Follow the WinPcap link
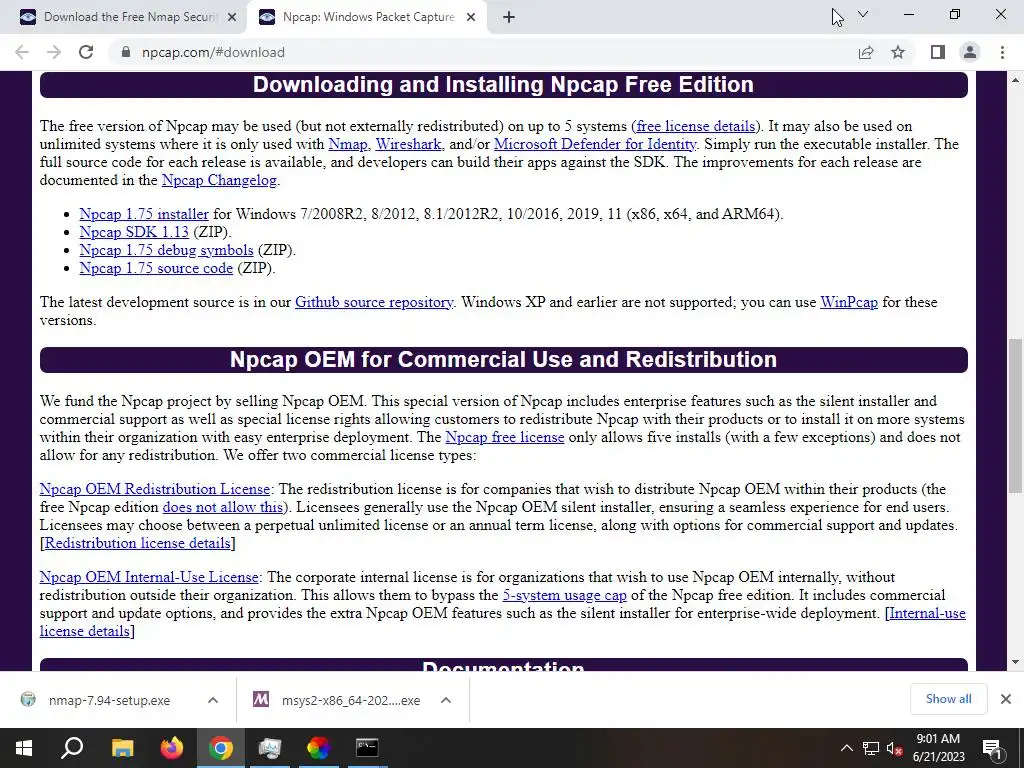 [849, 302]
